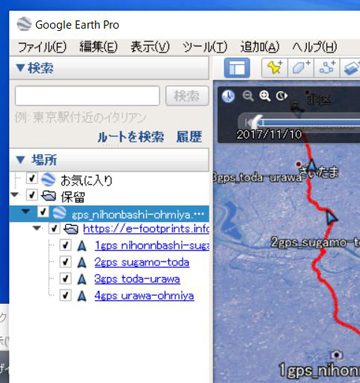Select the Add Placemark pushpin tool
Screen dimensions: 360x383
click(274, 68)
